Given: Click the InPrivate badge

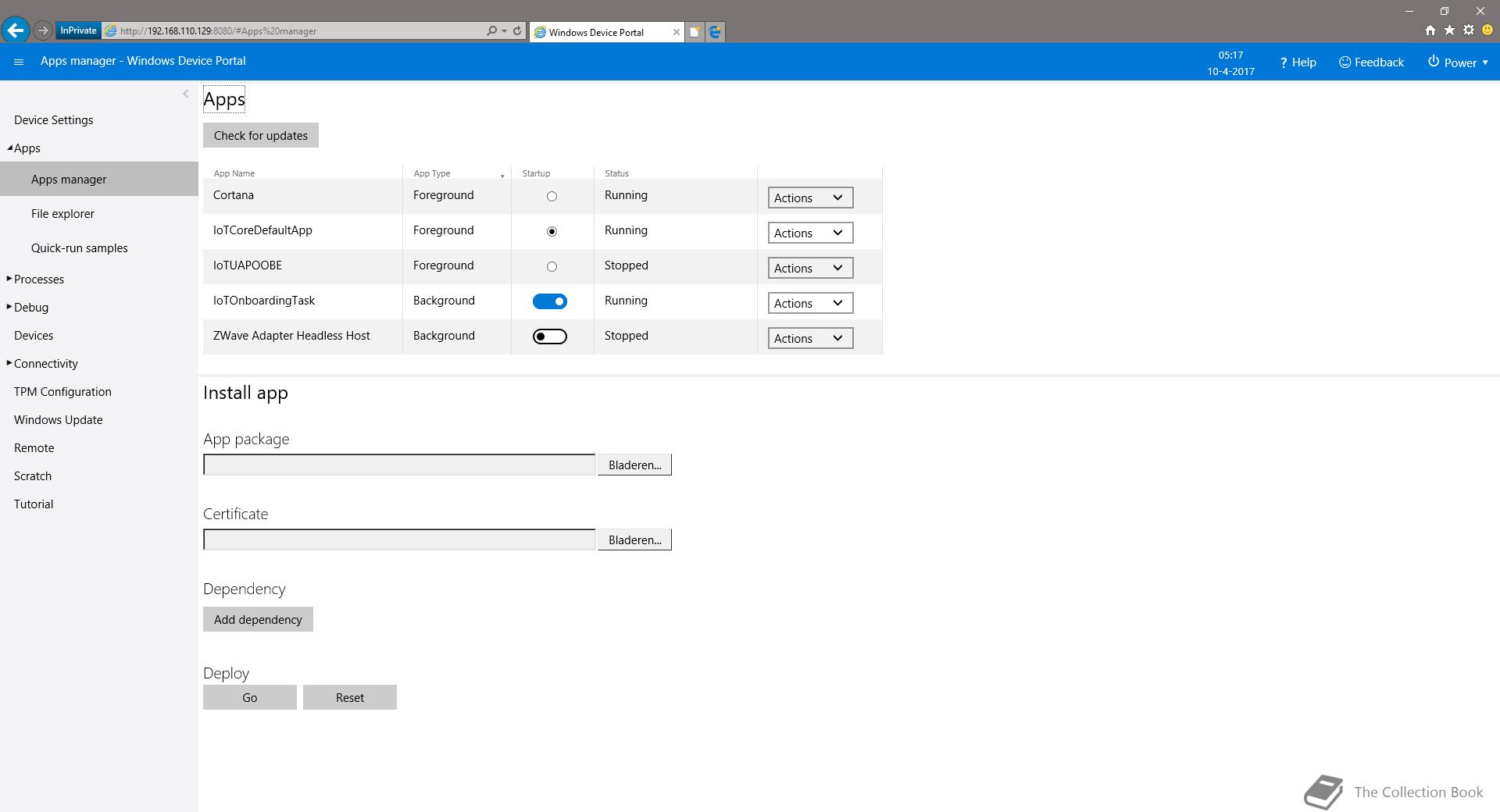Looking at the screenshot, I should click(78, 30).
